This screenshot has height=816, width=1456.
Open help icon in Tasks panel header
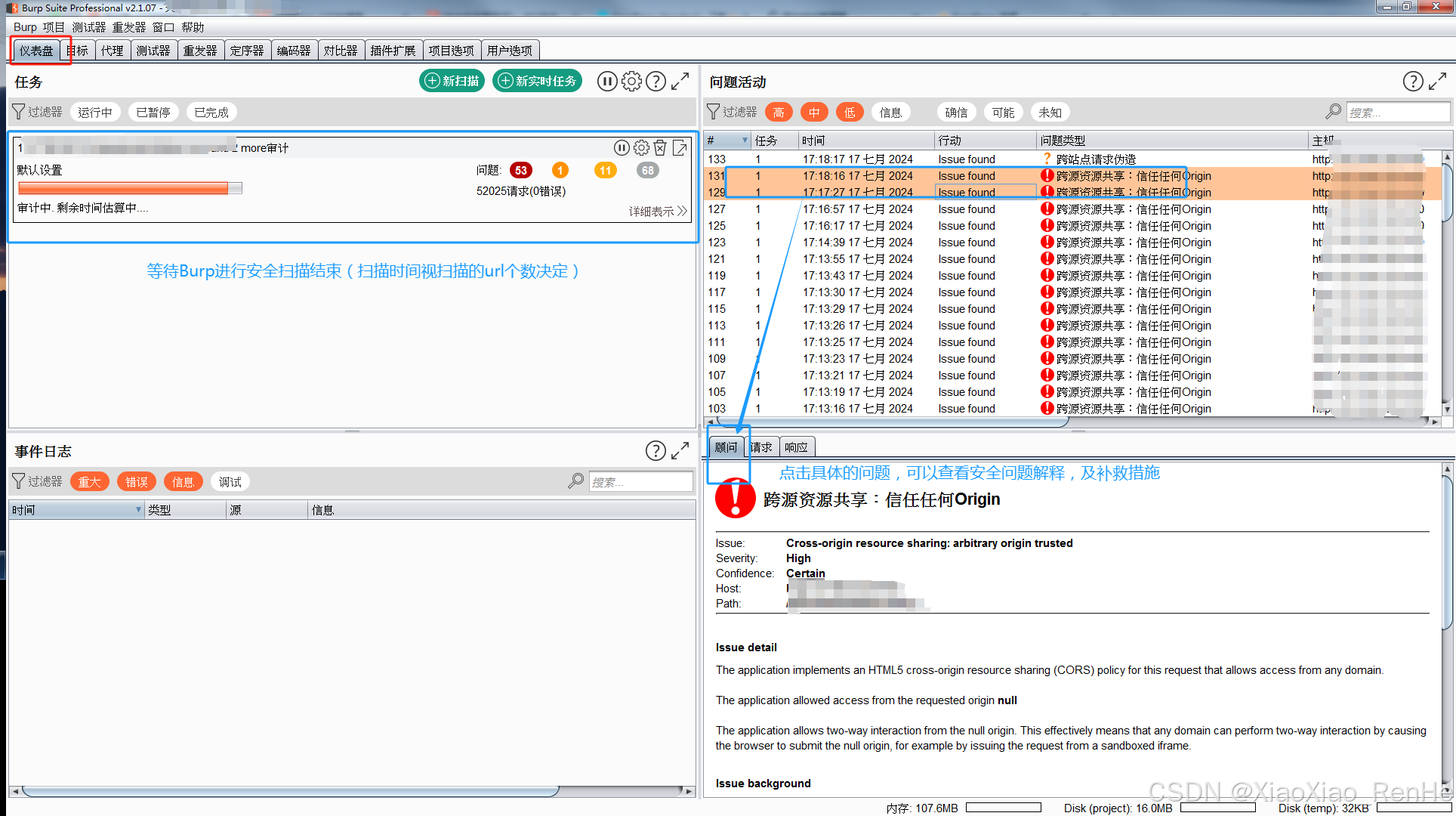(656, 81)
